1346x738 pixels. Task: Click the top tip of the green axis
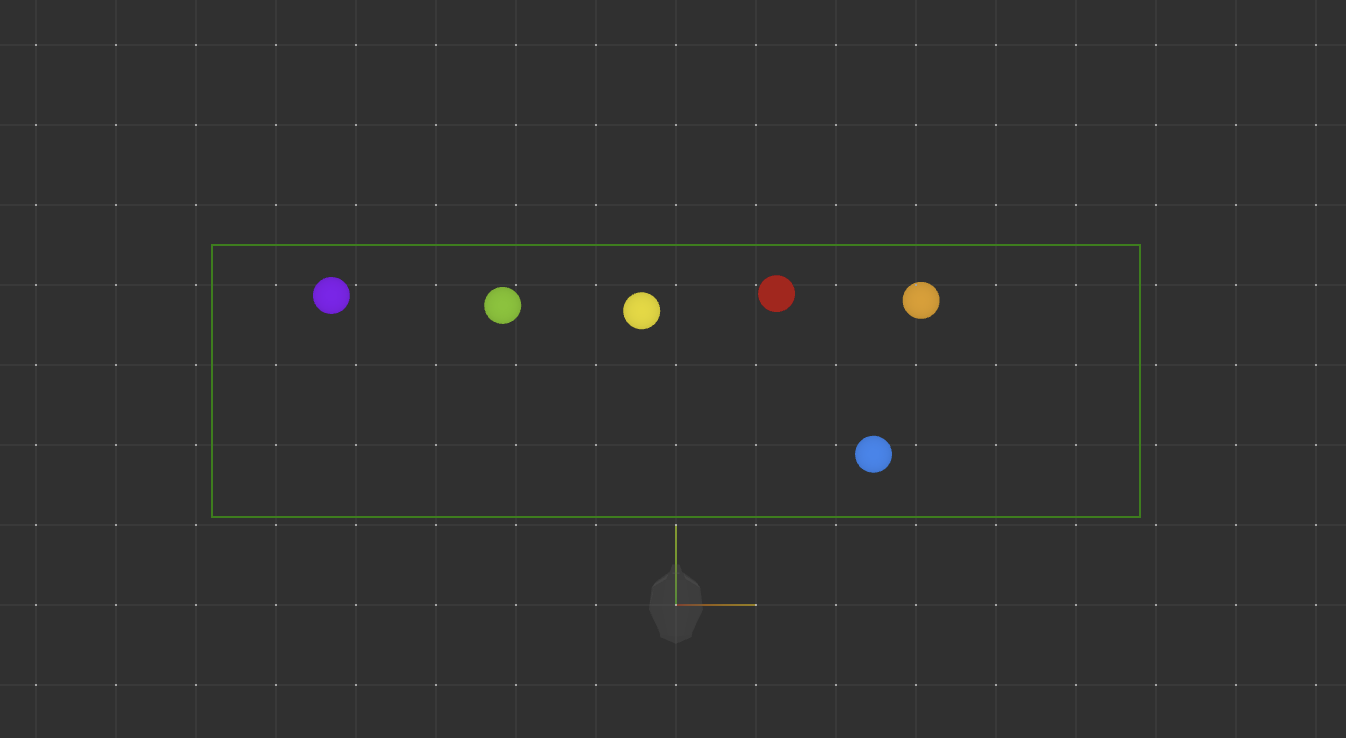(x=676, y=526)
